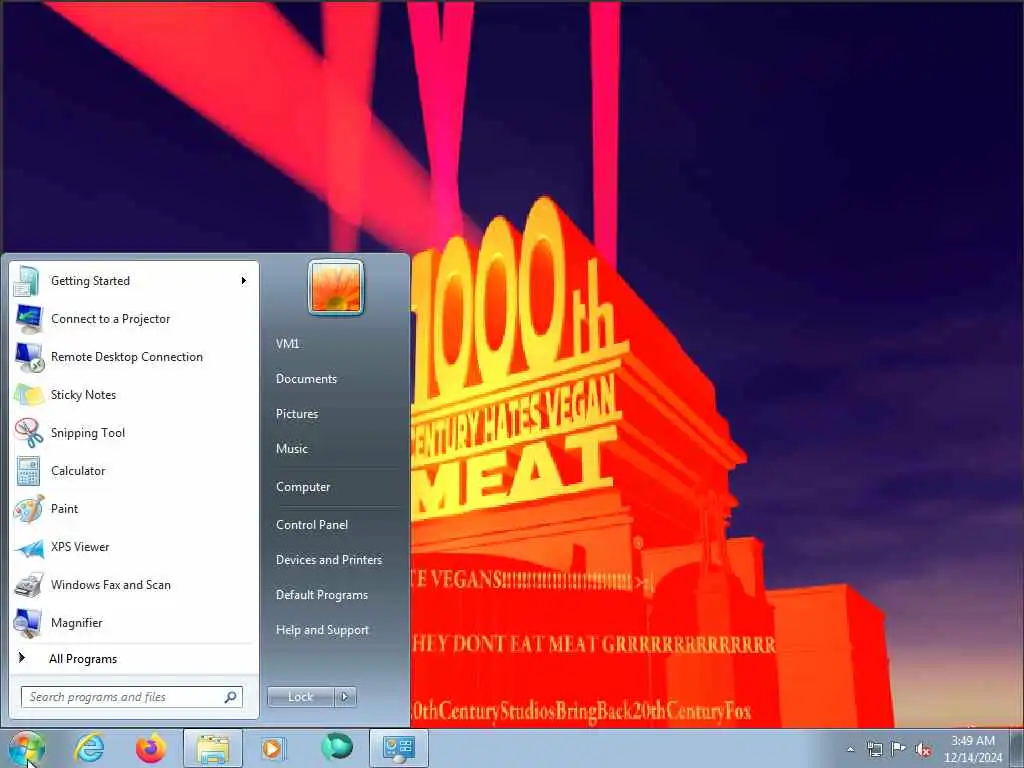The height and width of the screenshot is (768, 1024).
Task: Open Internet Explorer from the taskbar
Action: point(89,748)
